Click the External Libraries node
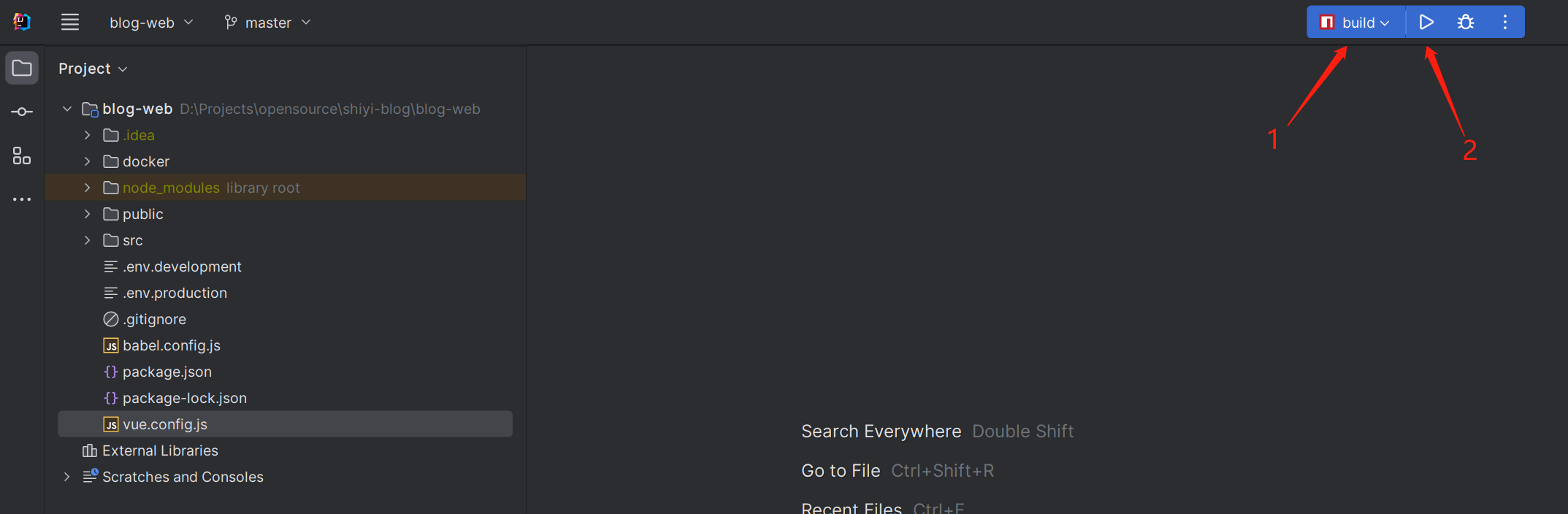The image size is (1568, 514). click(160, 450)
